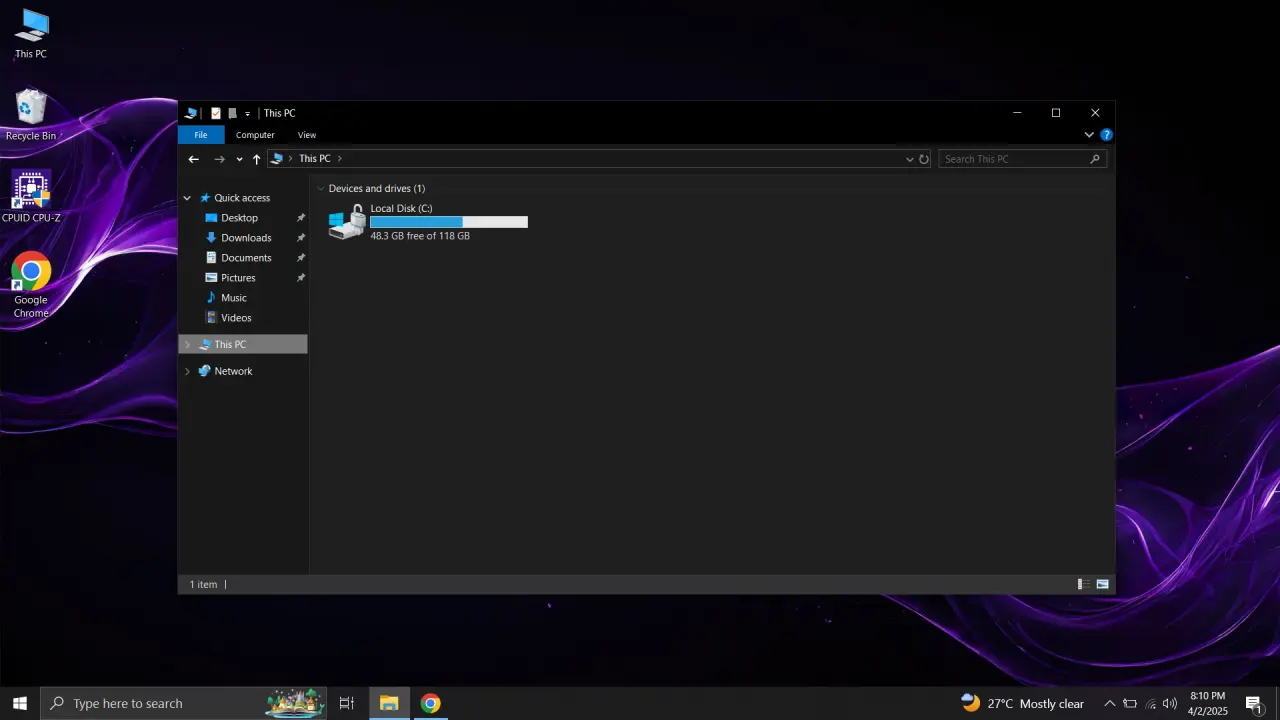Click the search magnifier icon in Explorer
This screenshot has height=720, width=1280.
(1095, 159)
